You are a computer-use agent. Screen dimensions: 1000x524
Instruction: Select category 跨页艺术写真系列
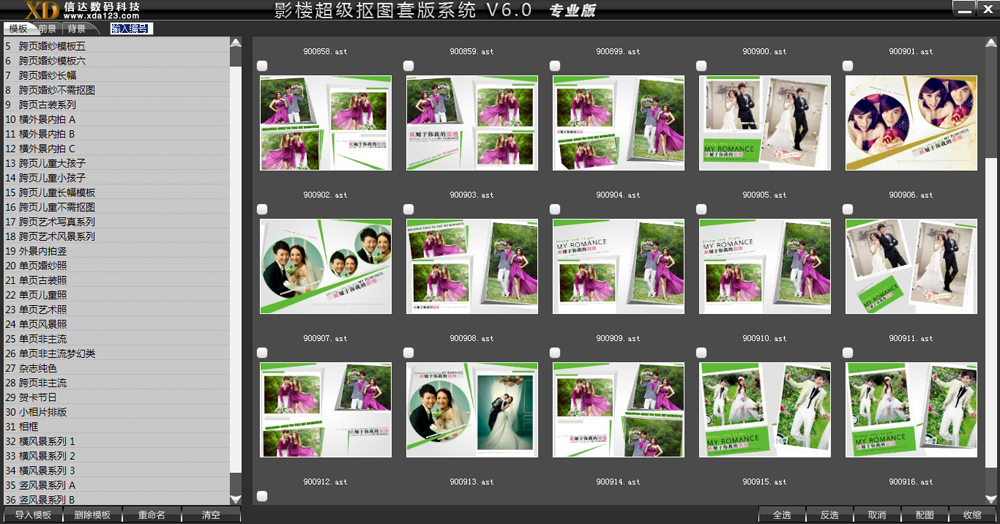tap(117, 222)
